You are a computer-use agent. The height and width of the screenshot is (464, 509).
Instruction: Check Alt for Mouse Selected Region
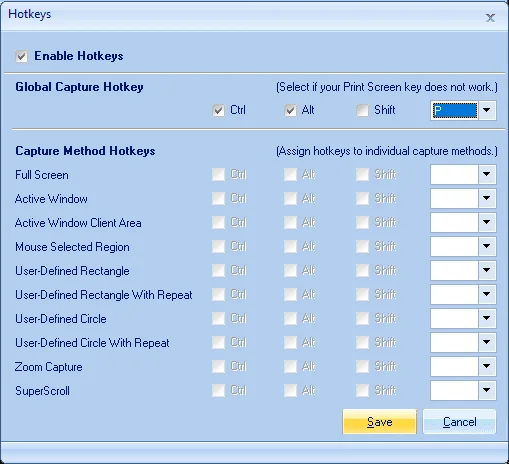(x=290, y=246)
